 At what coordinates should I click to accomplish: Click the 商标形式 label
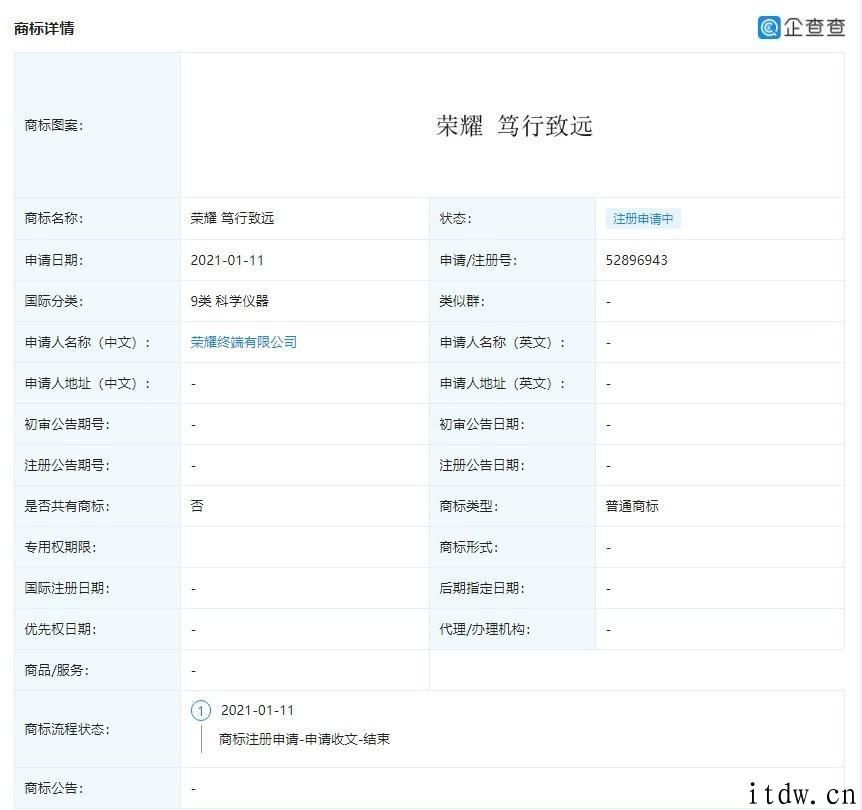(468, 547)
